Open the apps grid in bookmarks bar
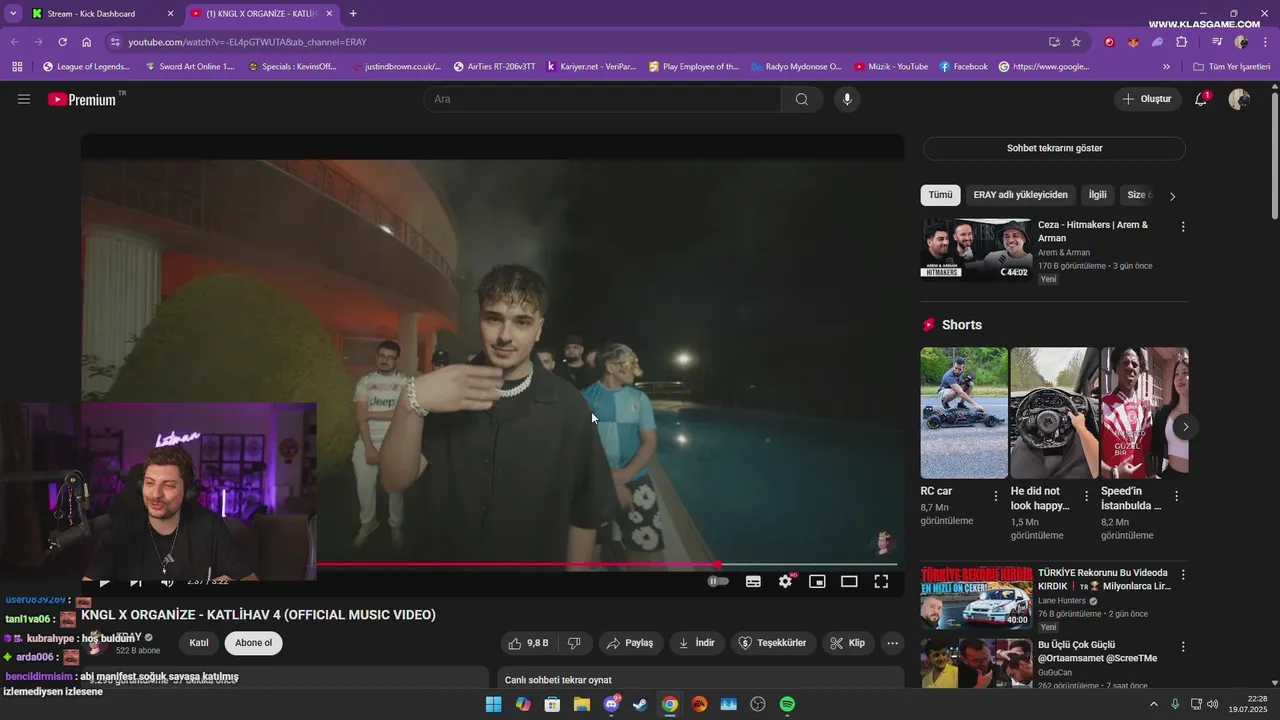The height and width of the screenshot is (720, 1280). [x=17, y=67]
